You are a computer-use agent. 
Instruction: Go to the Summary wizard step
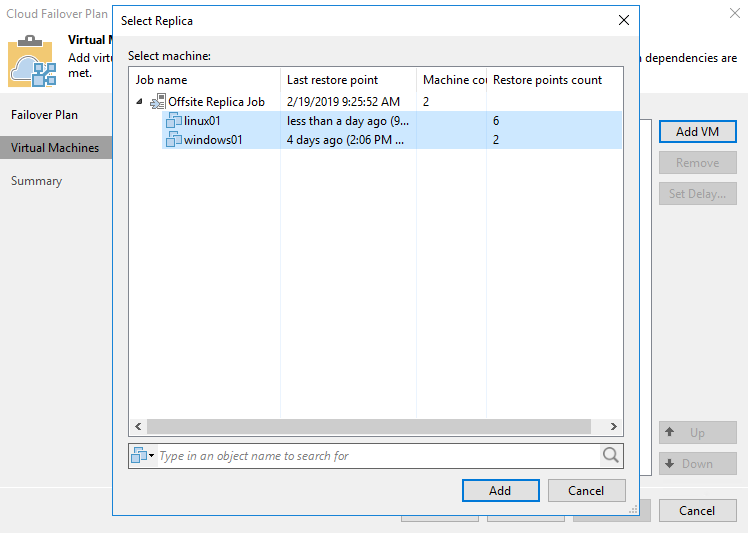tap(36, 181)
